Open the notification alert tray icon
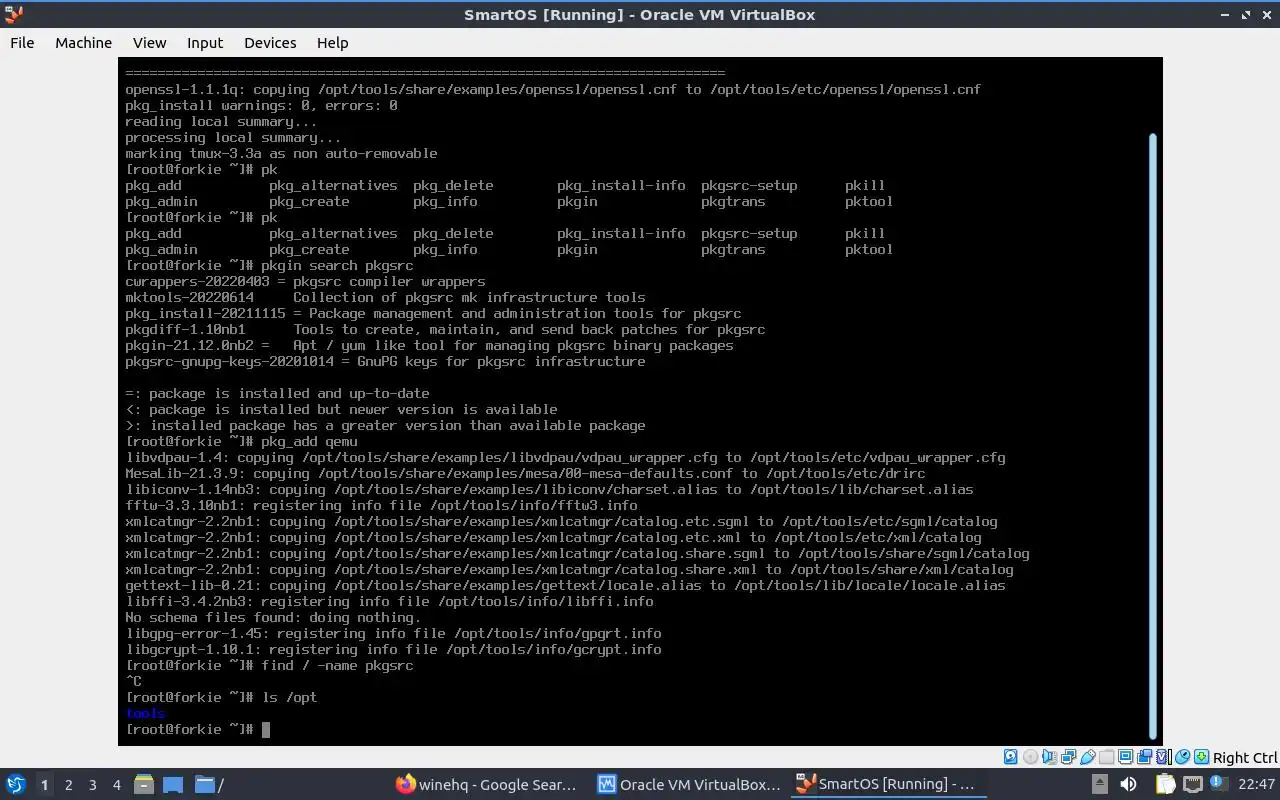The width and height of the screenshot is (1280, 800). [x=1219, y=782]
